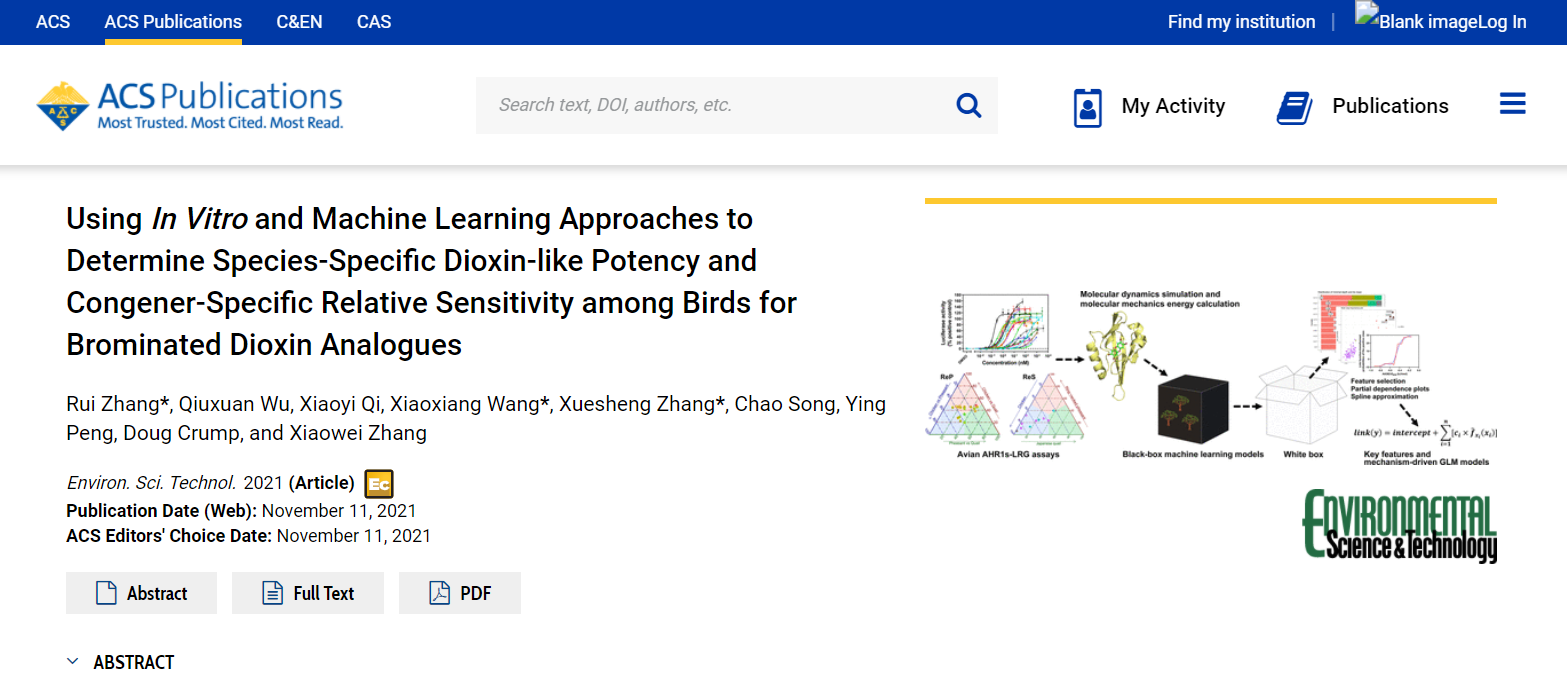Select the CAS tab

[x=374, y=22]
